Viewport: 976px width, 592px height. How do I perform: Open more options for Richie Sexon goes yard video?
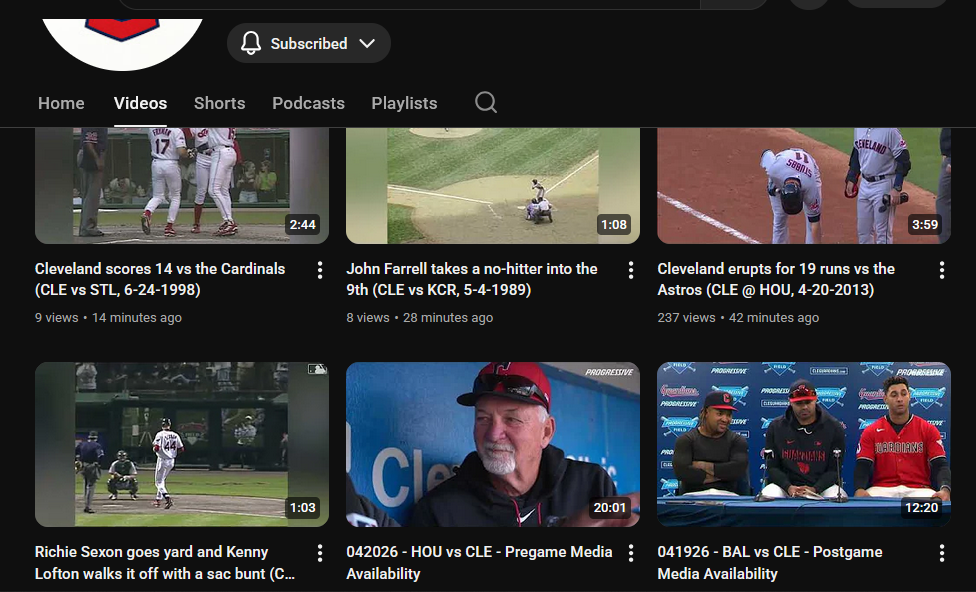tap(319, 553)
